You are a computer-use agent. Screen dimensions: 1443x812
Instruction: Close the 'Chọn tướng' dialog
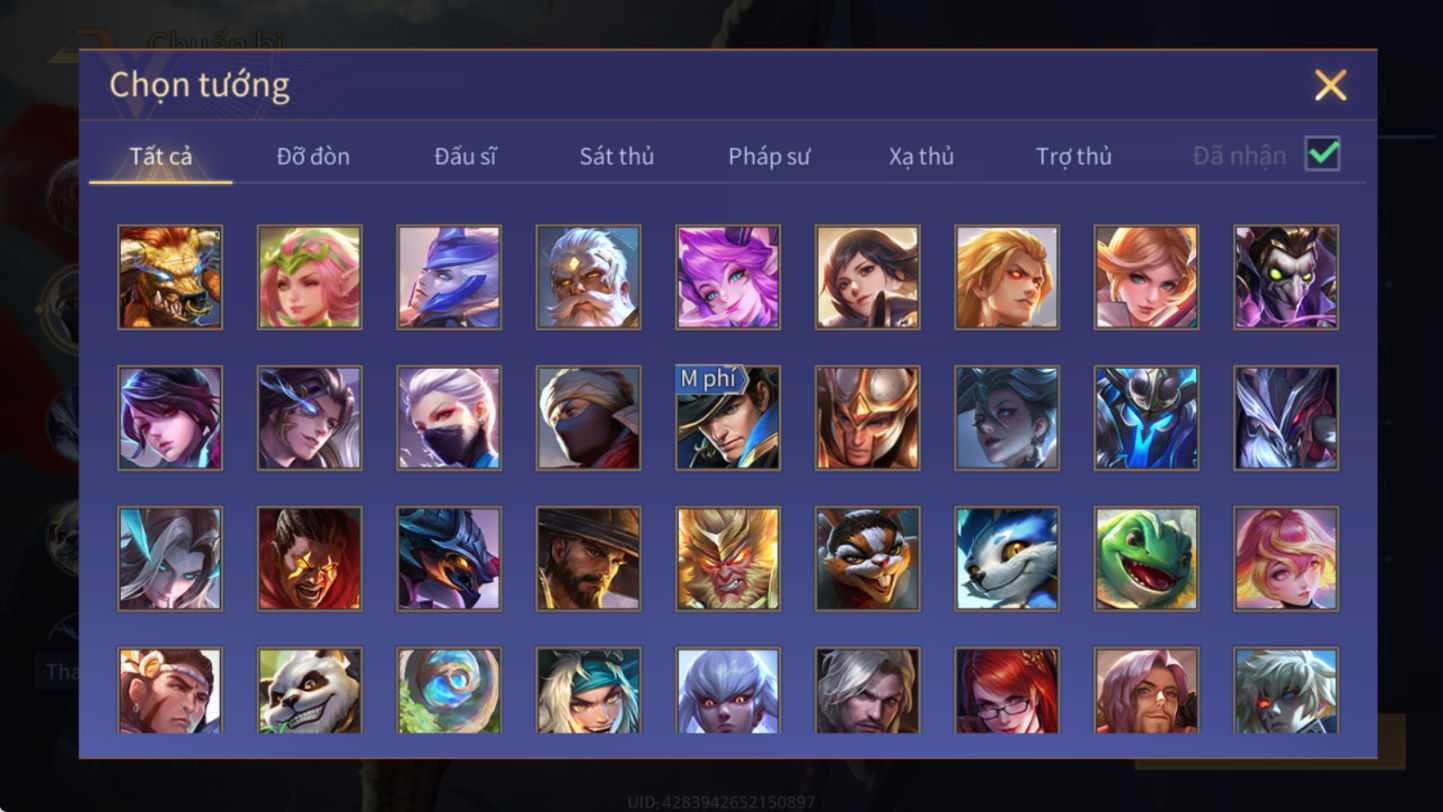pos(1330,85)
